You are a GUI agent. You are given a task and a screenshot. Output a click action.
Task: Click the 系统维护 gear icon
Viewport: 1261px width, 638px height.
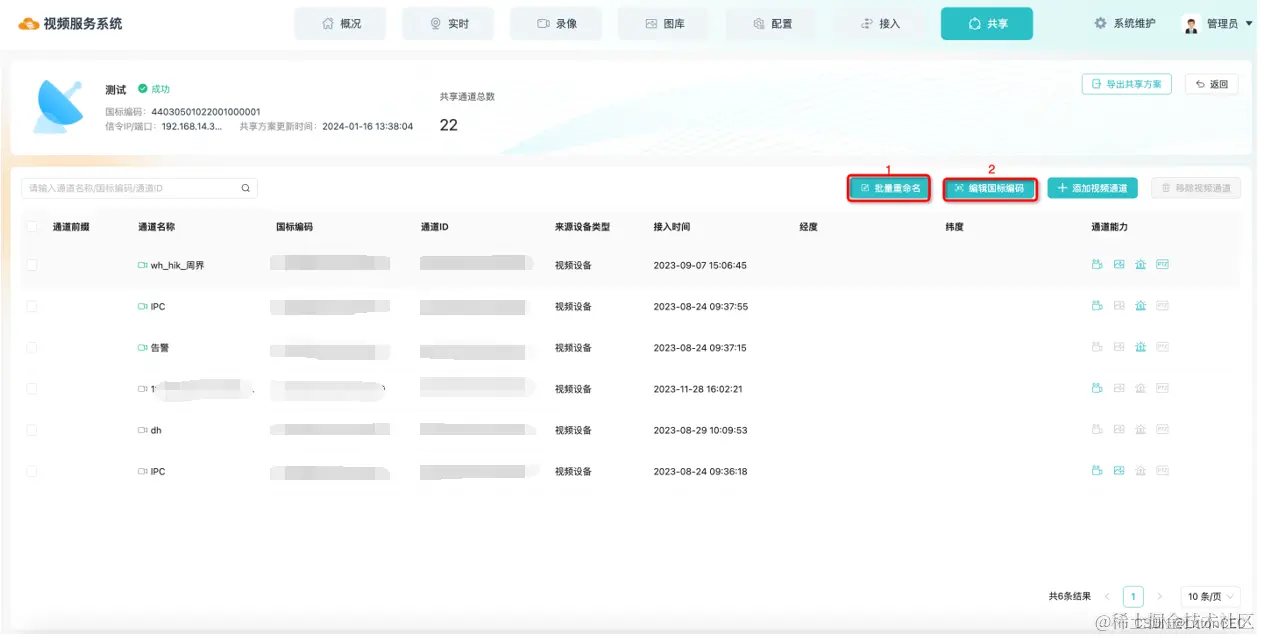coord(1100,23)
